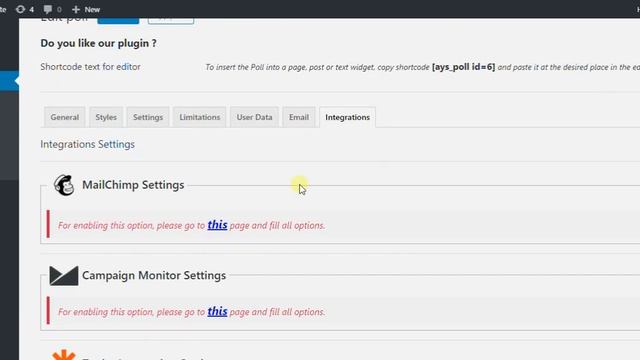
Task: Click the updates counter icon in admin bar
Action: pos(25,9)
